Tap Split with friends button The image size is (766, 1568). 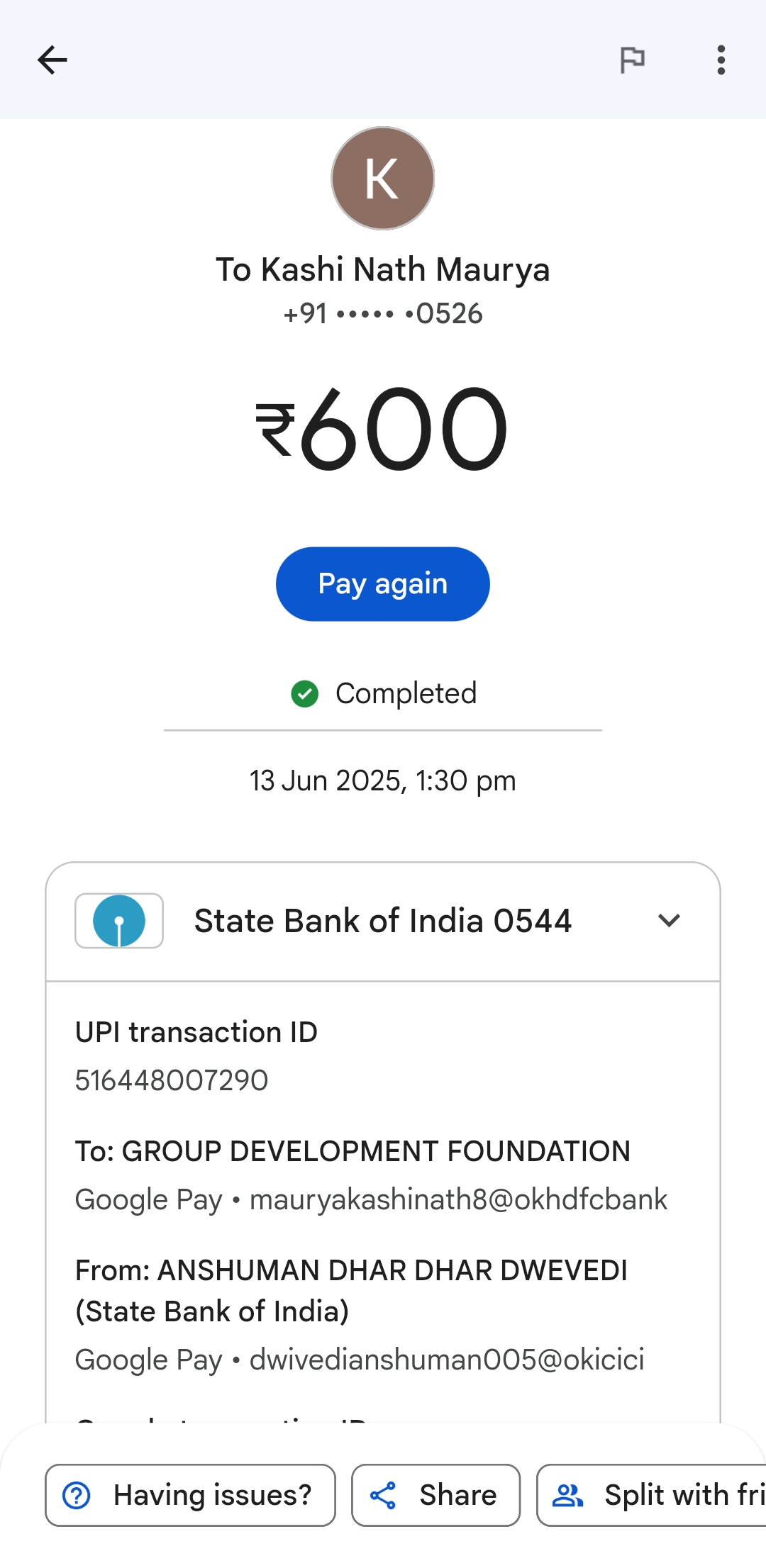(x=651, y=1495)
